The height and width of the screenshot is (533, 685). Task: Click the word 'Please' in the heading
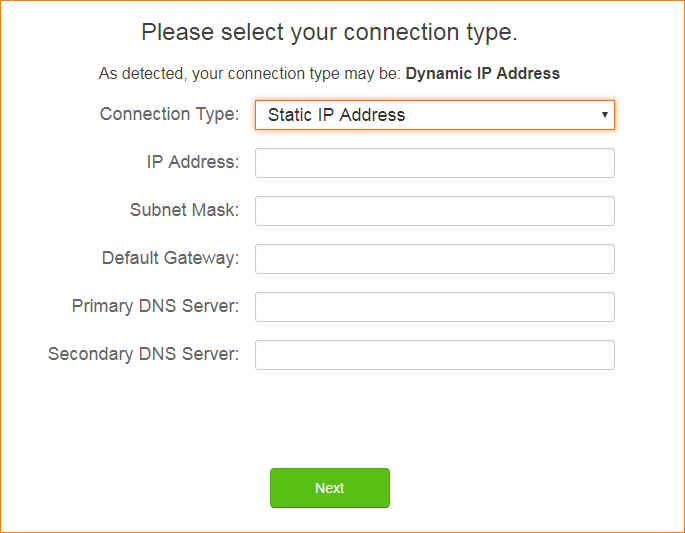(177, 32)
